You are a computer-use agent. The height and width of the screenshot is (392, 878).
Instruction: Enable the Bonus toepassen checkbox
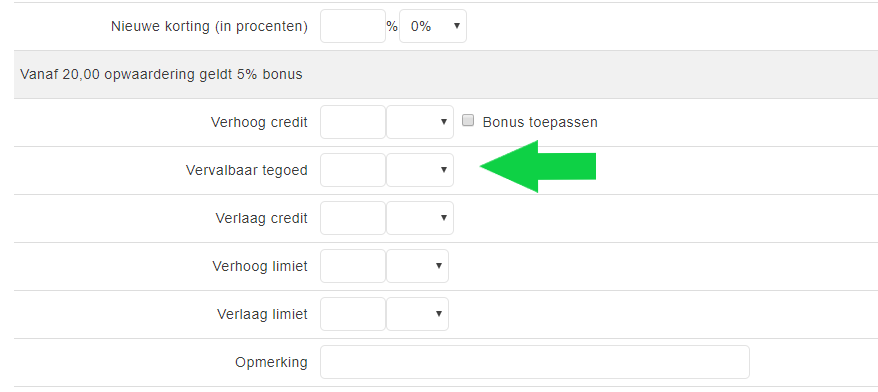(468, 120)
